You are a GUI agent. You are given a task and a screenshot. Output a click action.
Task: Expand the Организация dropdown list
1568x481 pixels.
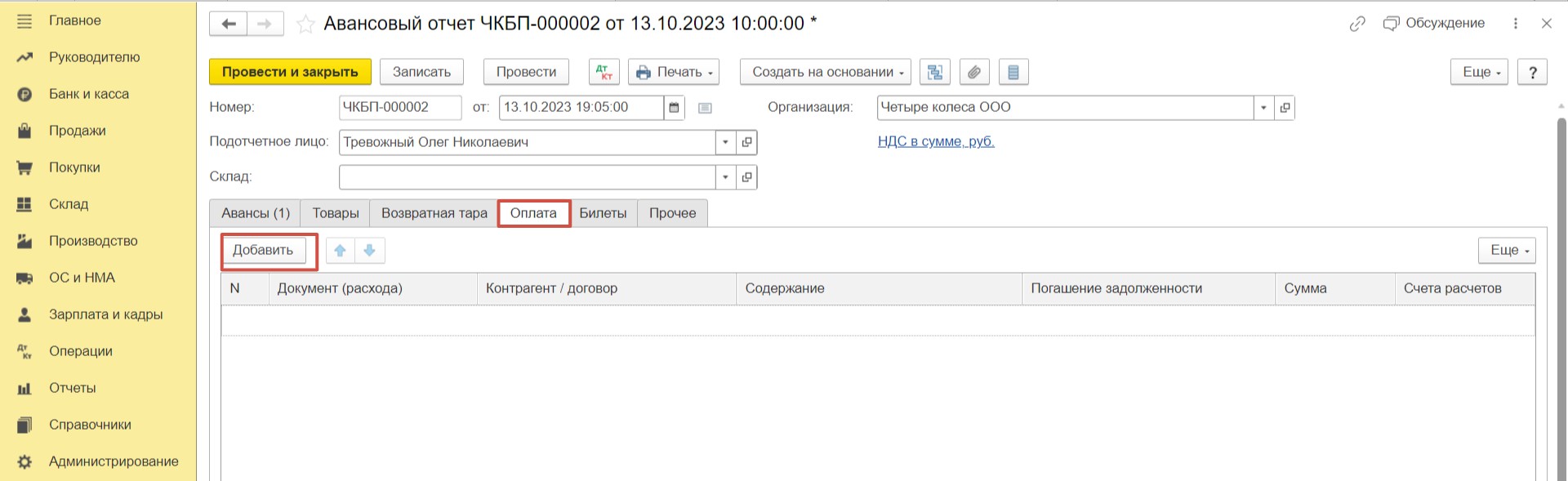(1263, 107)
